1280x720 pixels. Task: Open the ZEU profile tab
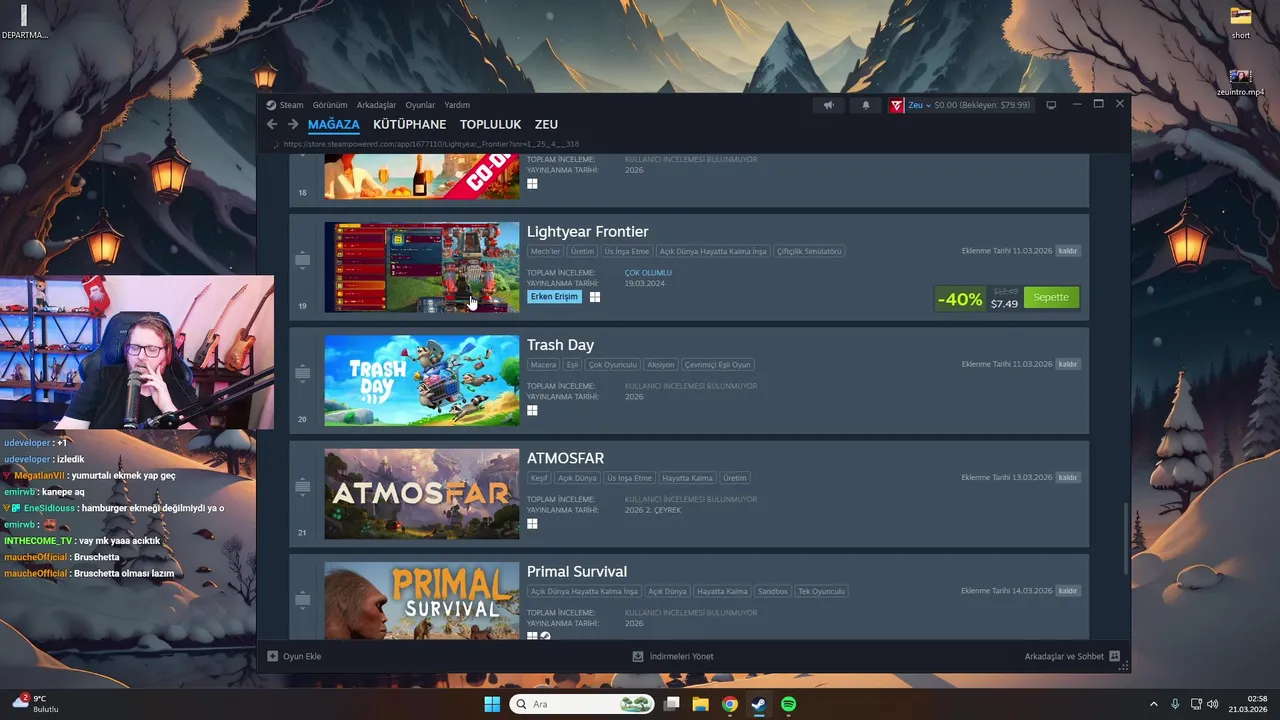pos(546,125)
